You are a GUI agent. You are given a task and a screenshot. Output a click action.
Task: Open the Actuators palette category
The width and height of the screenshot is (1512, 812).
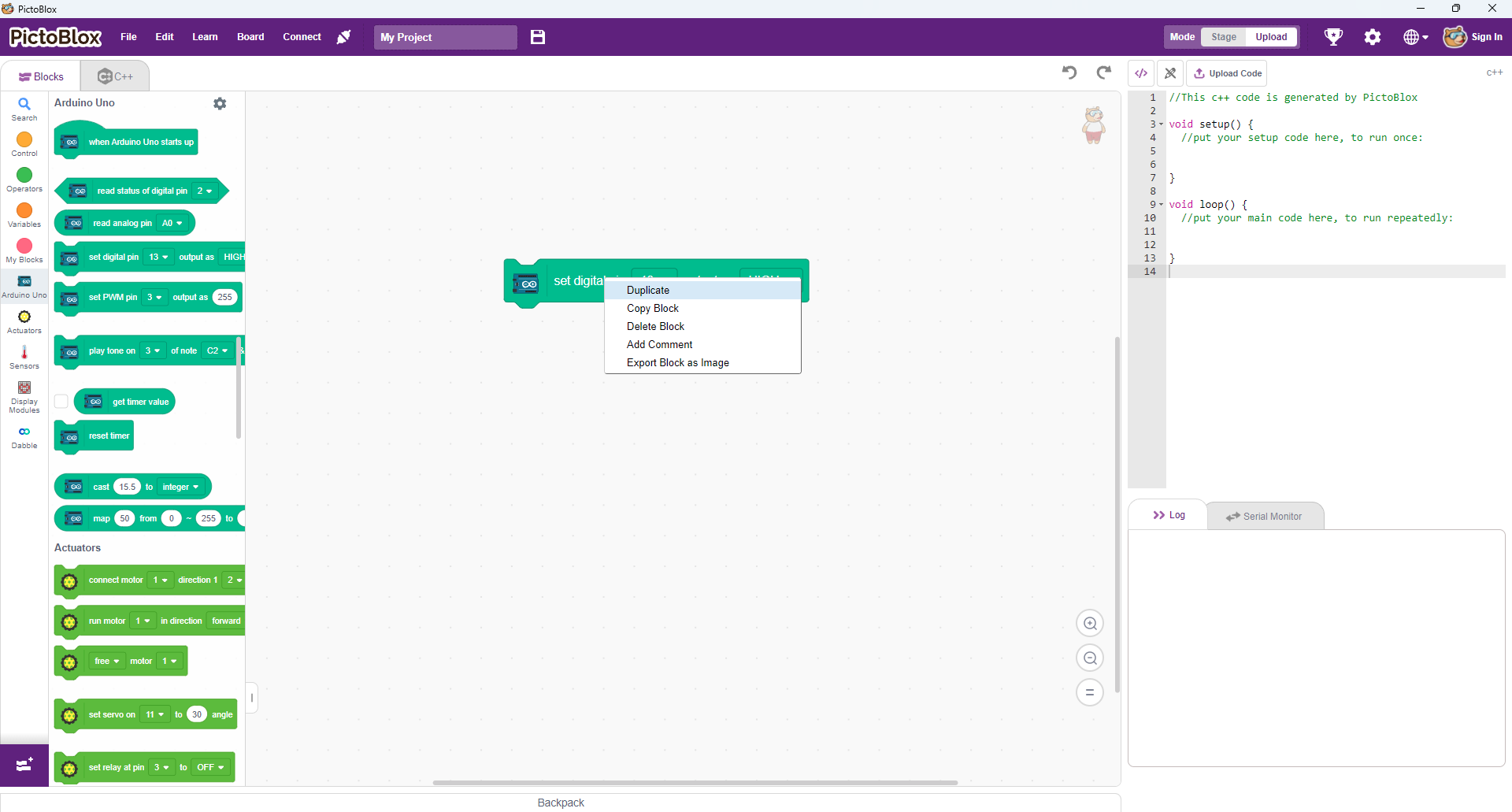coord(24,321)
